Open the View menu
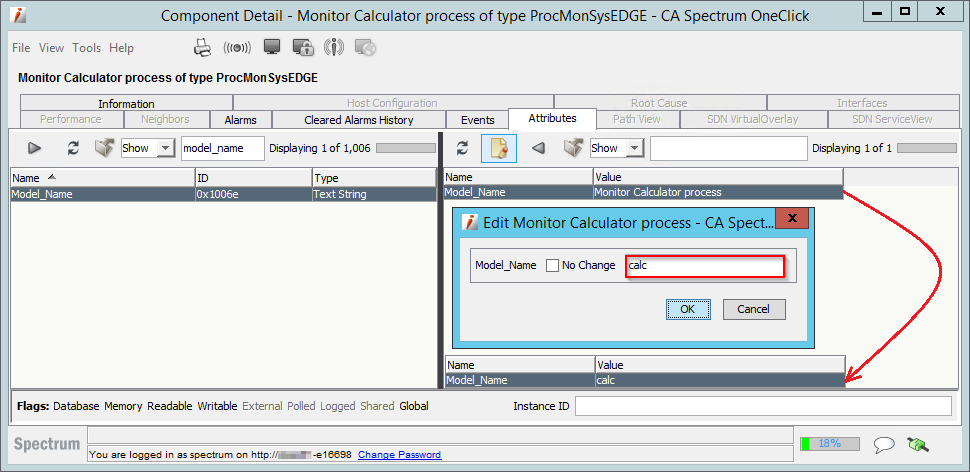970x472 pixels. [x=51, y=48]
